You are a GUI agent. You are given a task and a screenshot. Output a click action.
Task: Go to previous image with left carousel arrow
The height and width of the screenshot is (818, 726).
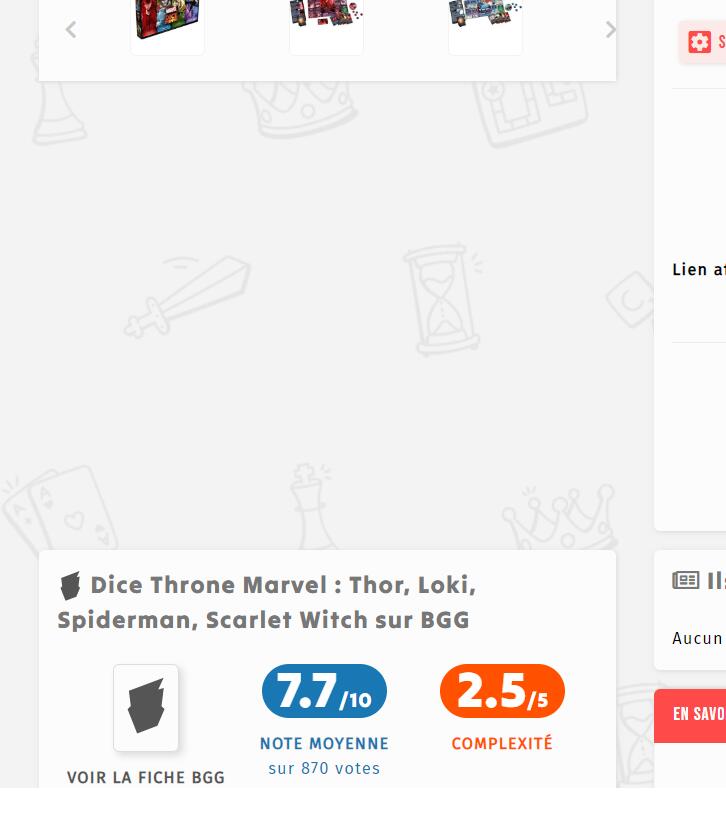[x=71, y=30]
